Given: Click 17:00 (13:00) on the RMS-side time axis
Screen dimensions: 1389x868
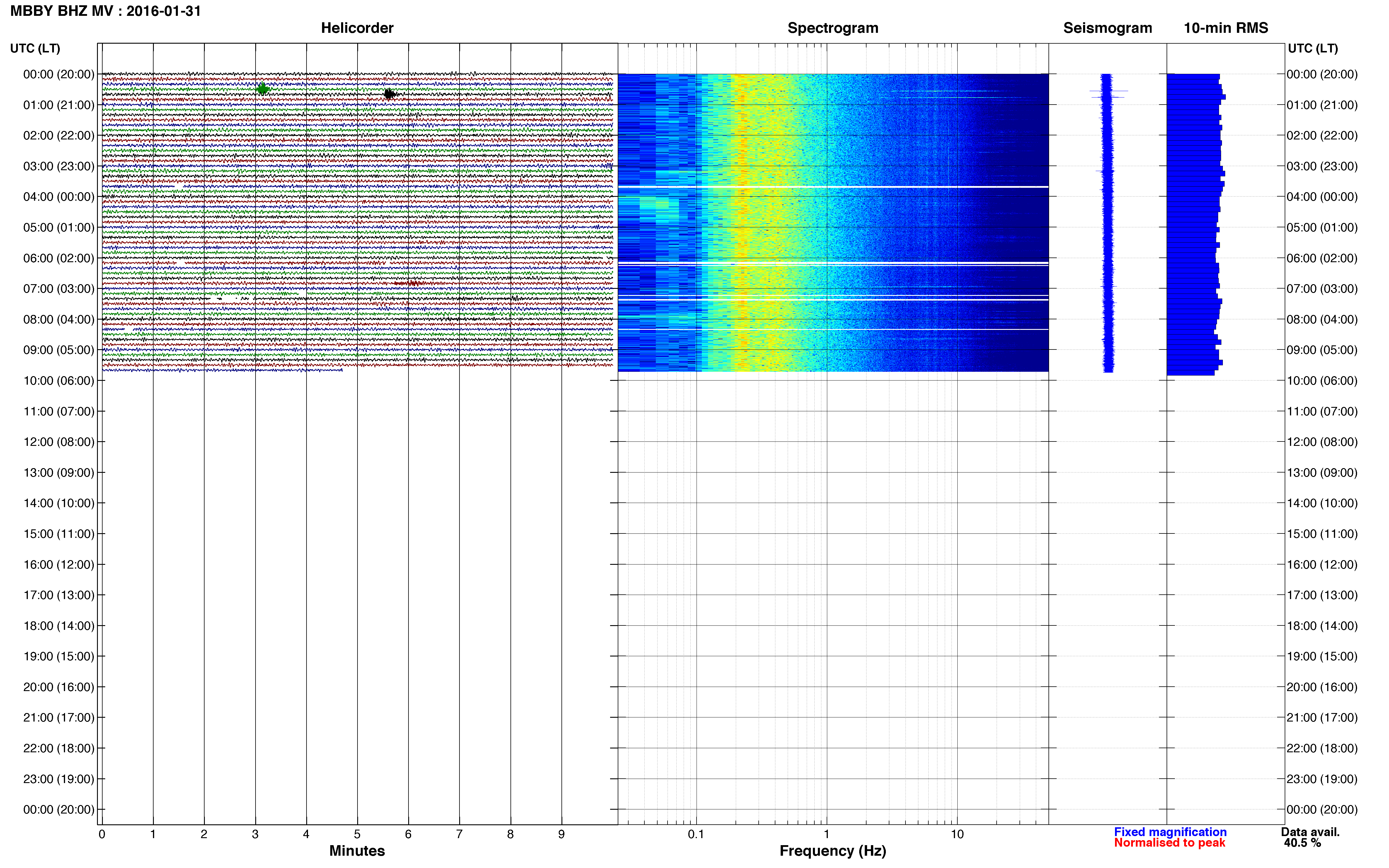Looking at the screenshot, I should pos(1322,595).
